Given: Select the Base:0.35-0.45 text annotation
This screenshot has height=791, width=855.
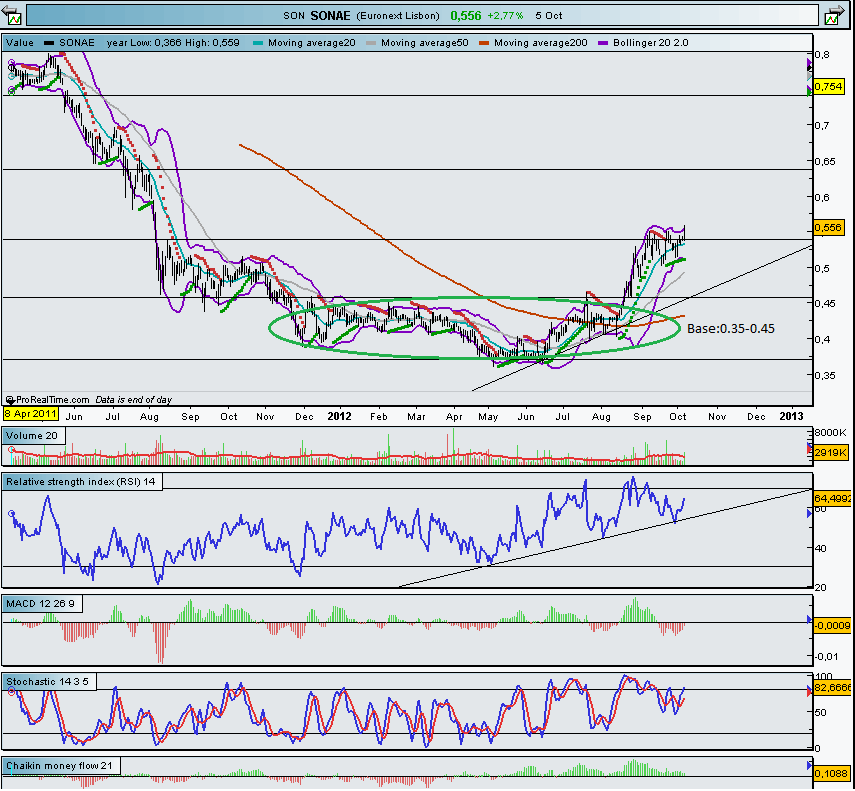Looking at the screenshot, I should [x=730, y=327].
